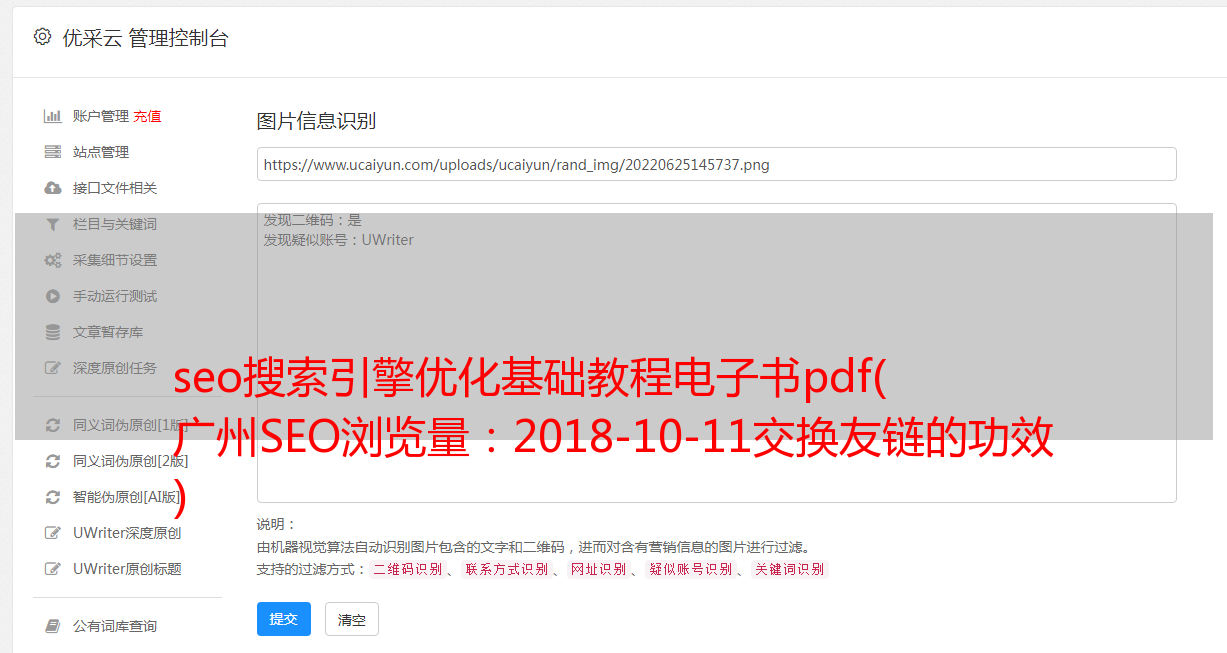
Task: Click the 清空 button
Action: point(352,619)
